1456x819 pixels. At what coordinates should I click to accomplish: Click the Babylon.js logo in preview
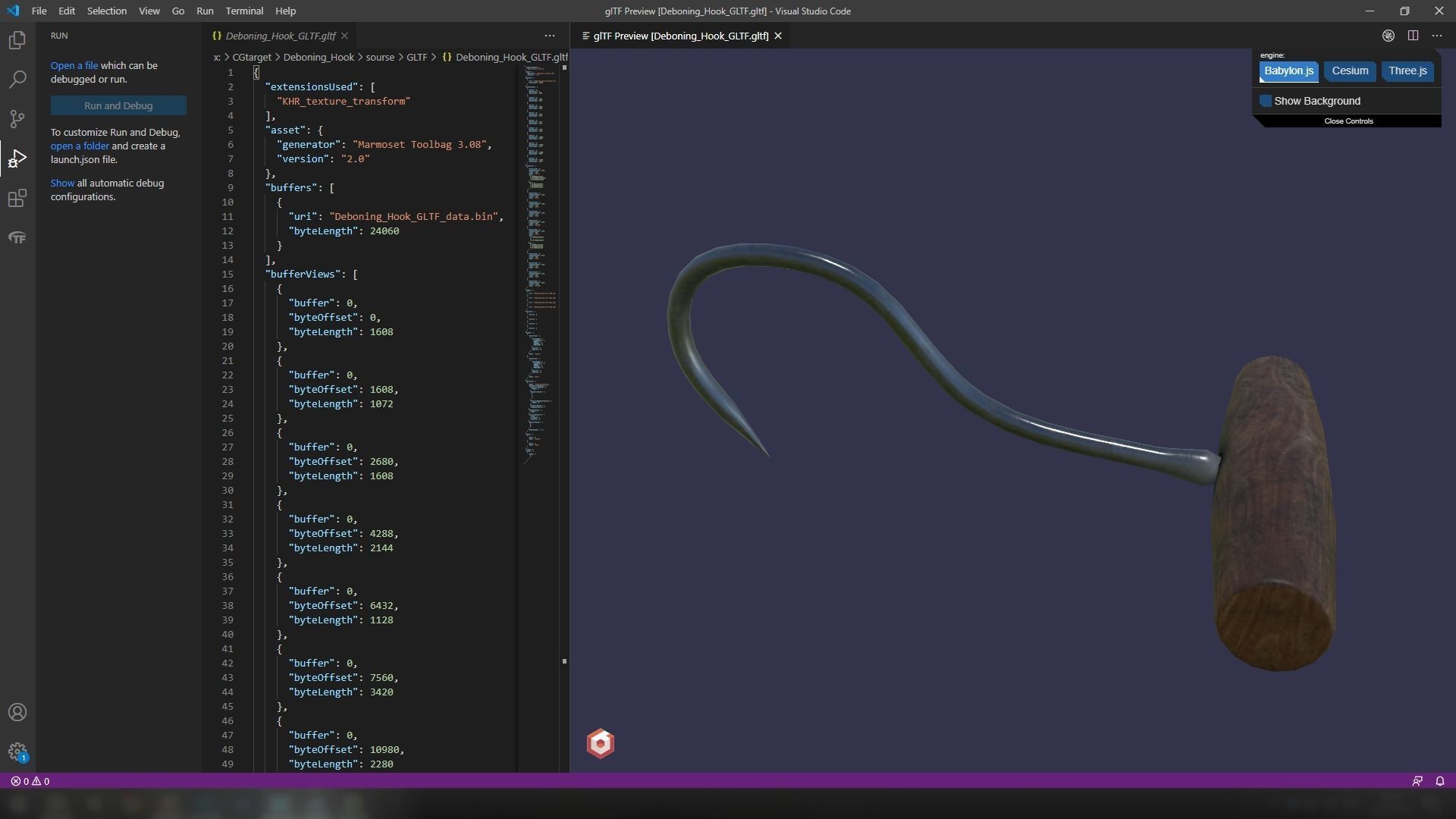[x=600, y=744]
